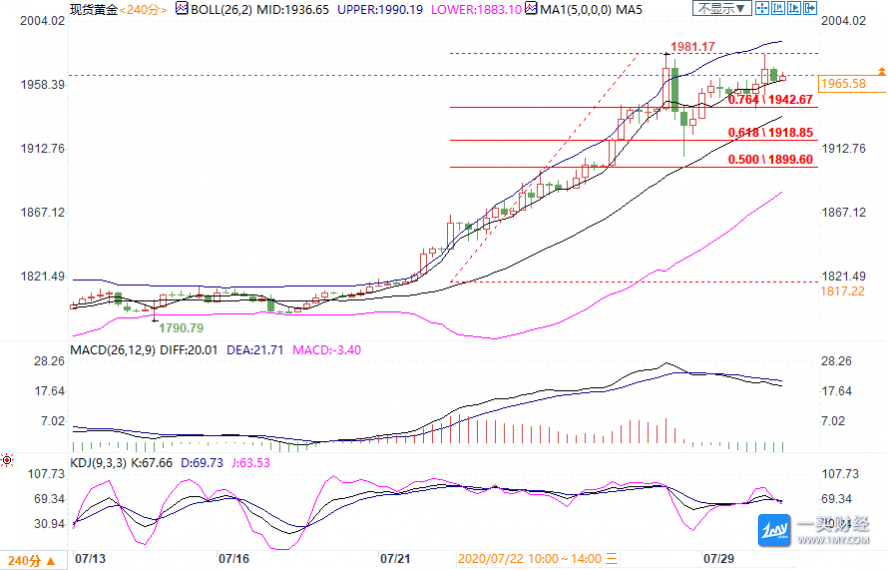Click the D:69.73 value
This screenshot has width=888, height=570.
tap(202, 463)
